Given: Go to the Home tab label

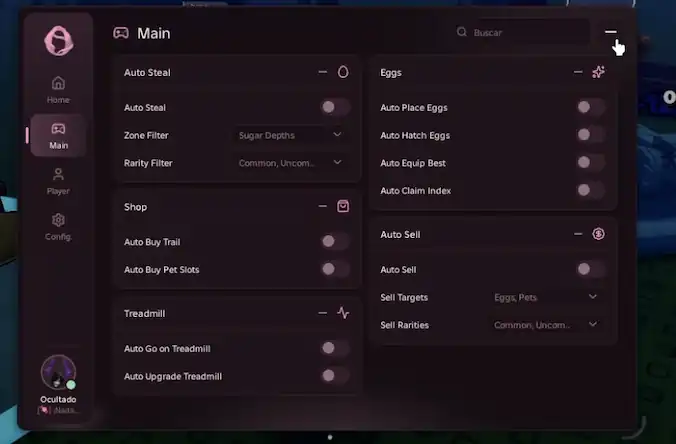Looking at the screenshot, I should 58,100.
